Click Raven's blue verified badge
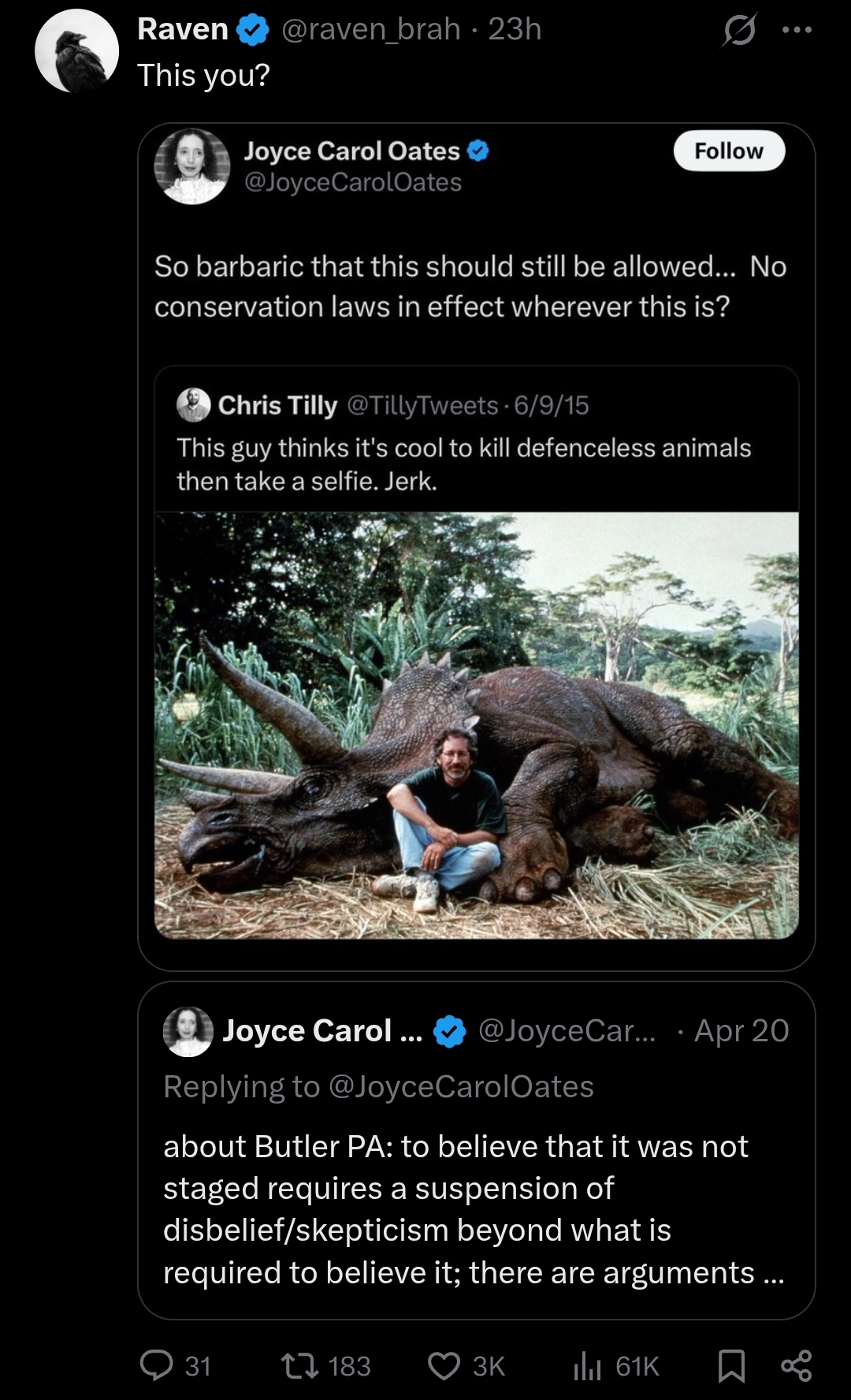851x1400 pixels. point(252,30)
